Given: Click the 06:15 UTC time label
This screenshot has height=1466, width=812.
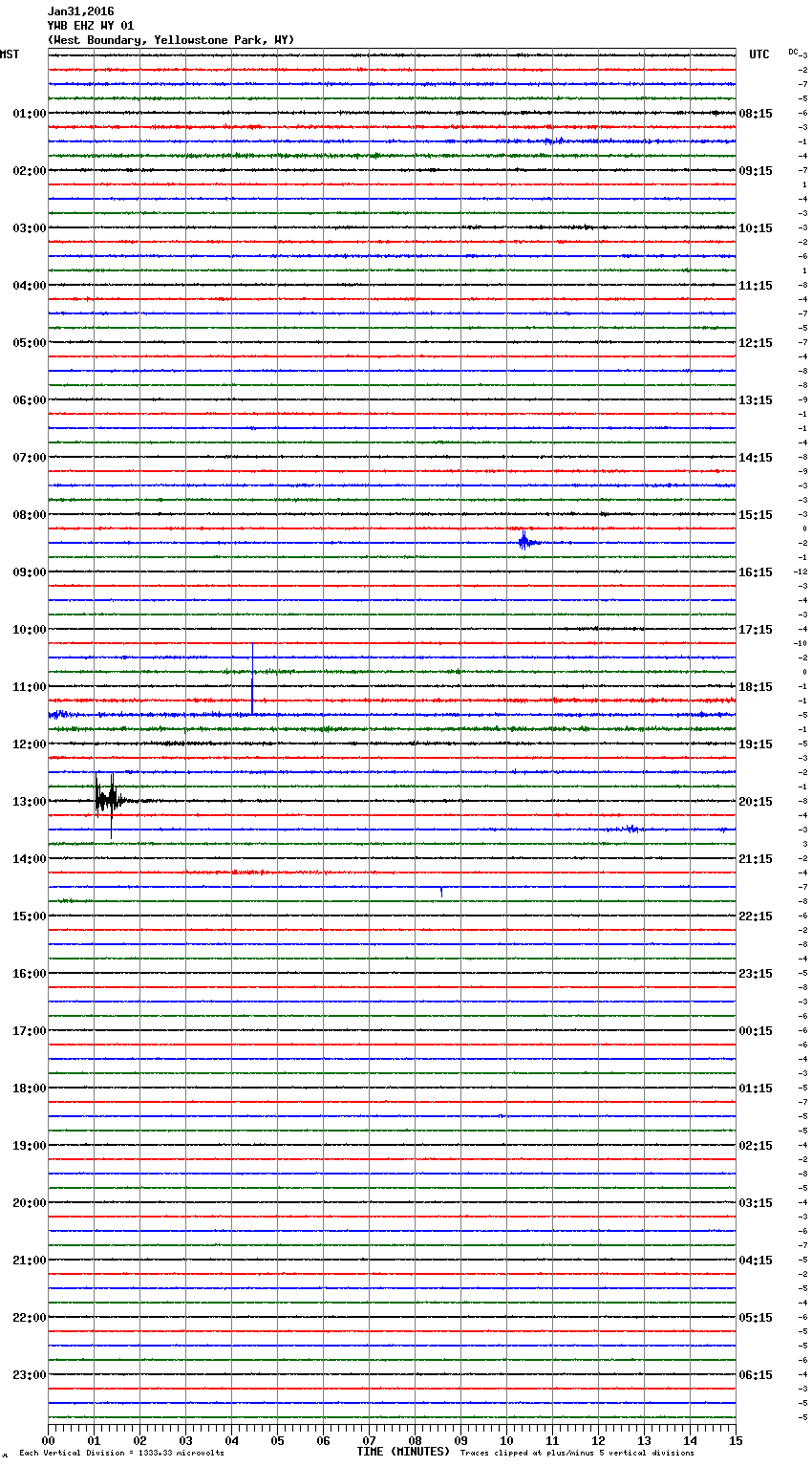Looking at the screenshot, I should (756, 1375).
